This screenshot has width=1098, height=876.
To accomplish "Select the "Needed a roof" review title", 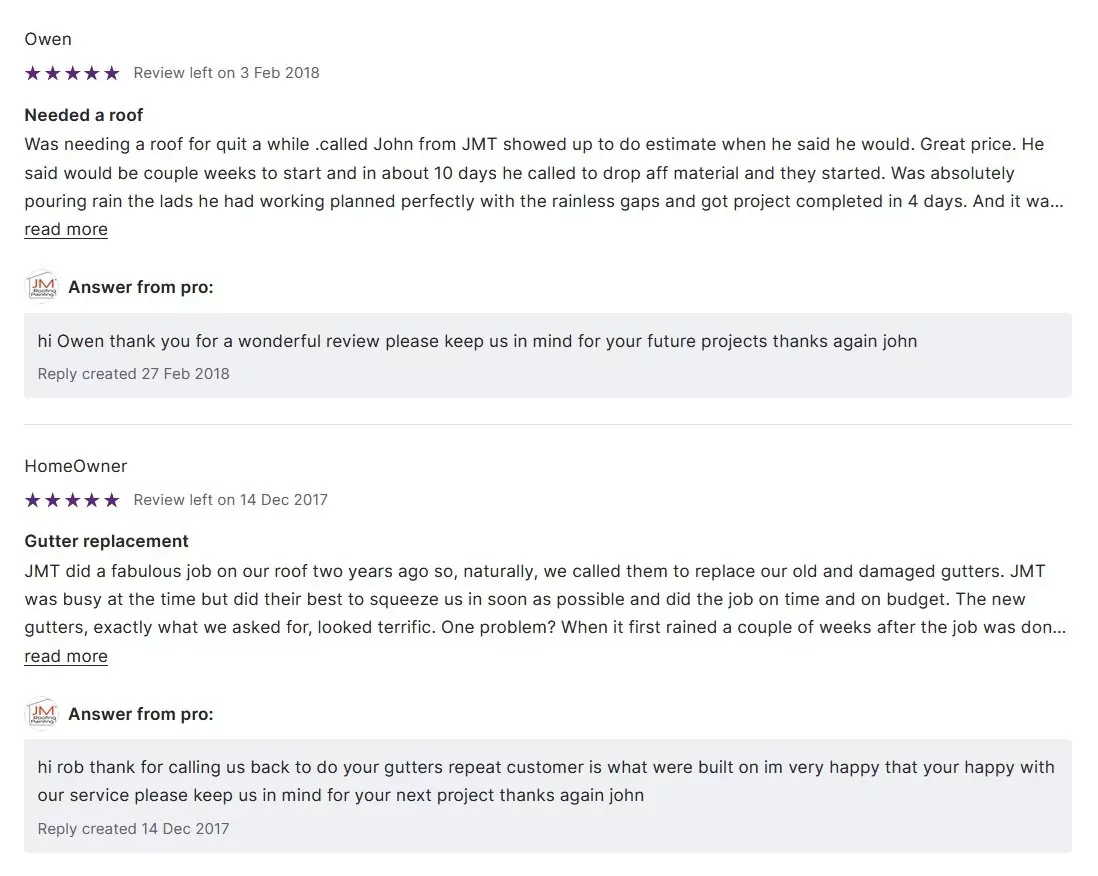I will coord(84,115).
